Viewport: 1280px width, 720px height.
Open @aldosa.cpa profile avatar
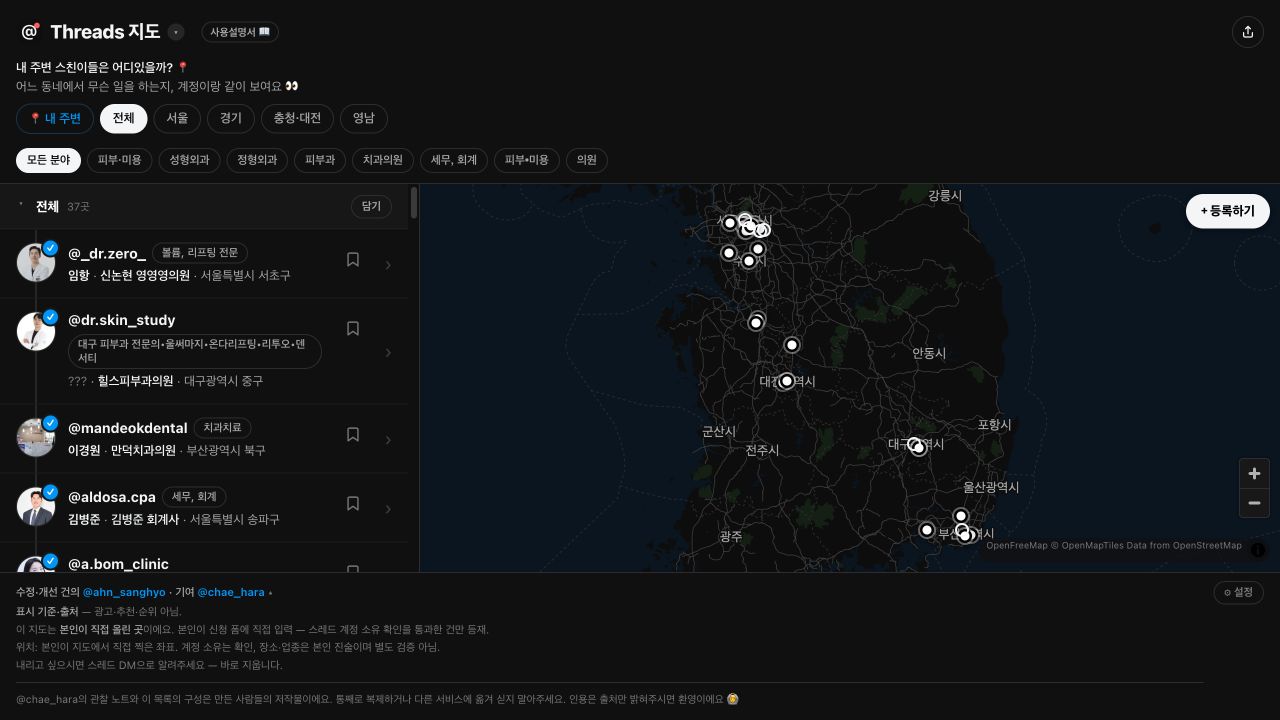click(x=36, y=506)
